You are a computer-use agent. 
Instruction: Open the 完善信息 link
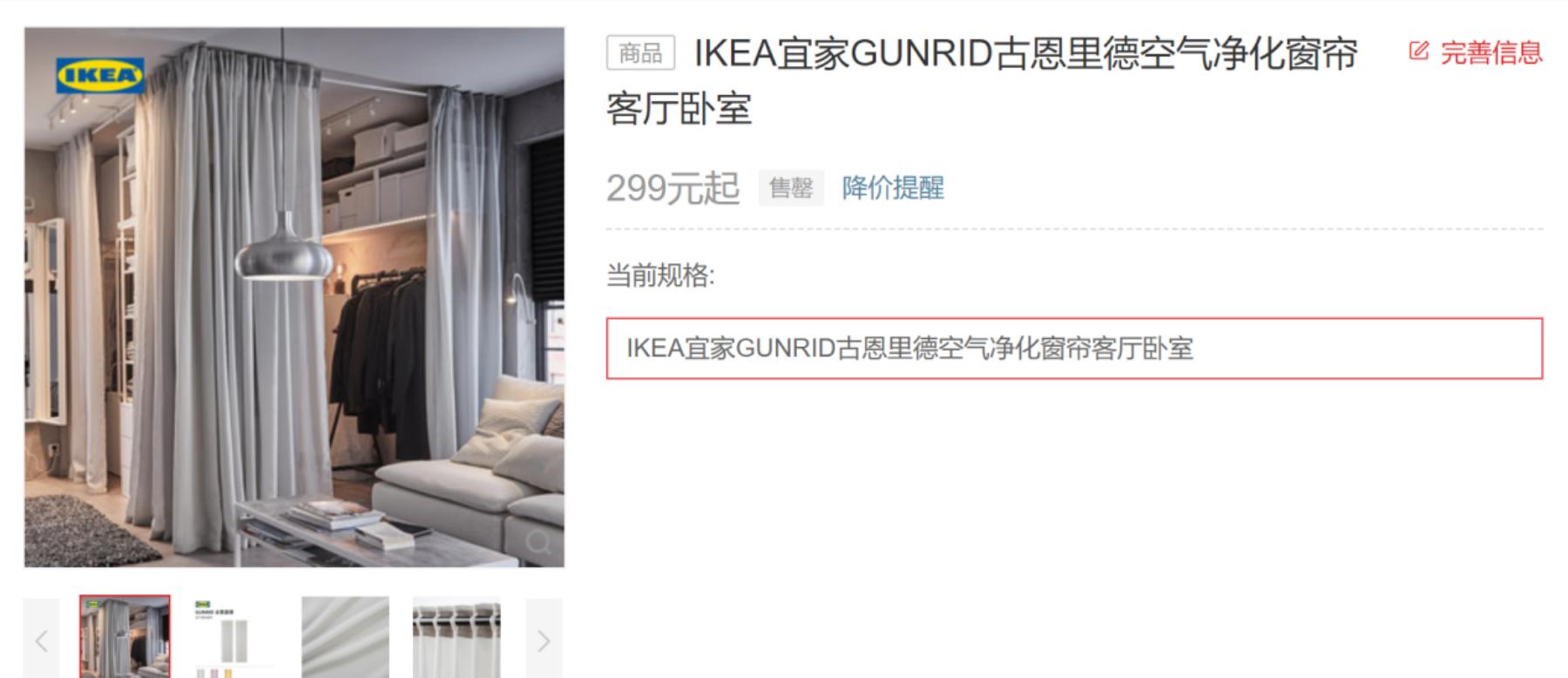1491,52
